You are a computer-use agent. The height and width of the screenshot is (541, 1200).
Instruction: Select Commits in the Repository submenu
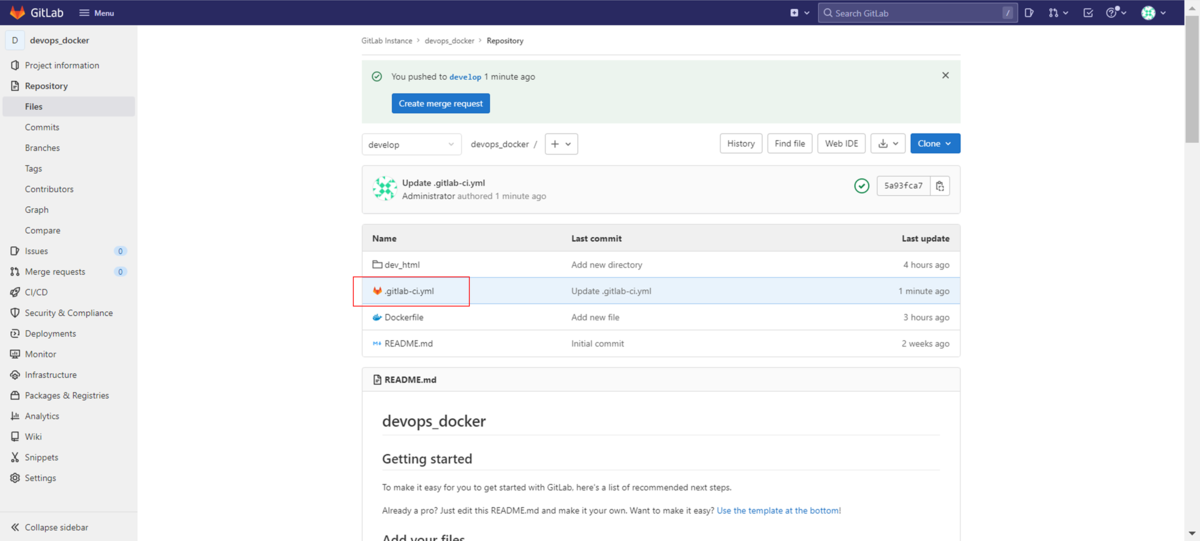(42, 127)
